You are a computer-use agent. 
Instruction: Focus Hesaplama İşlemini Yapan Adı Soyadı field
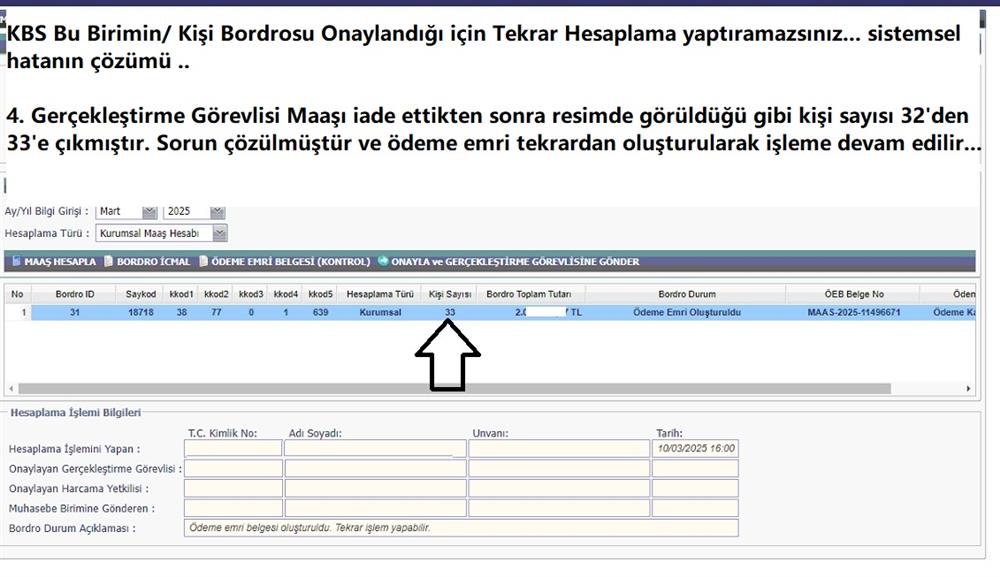pyautogui.click(x=375, y=448)
